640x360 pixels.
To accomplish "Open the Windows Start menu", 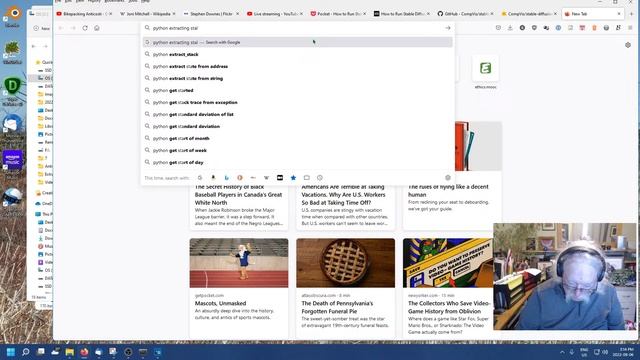I will click(x=11, y=352).
